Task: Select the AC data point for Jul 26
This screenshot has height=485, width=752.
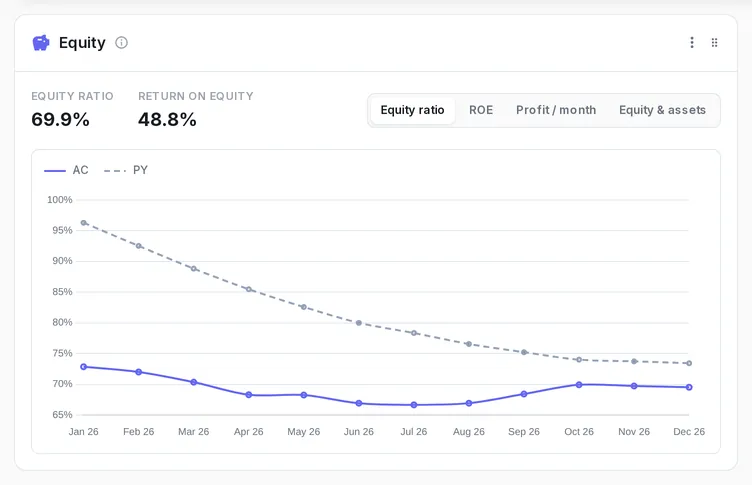Action: pyautogui.click(x=414, y=405)
